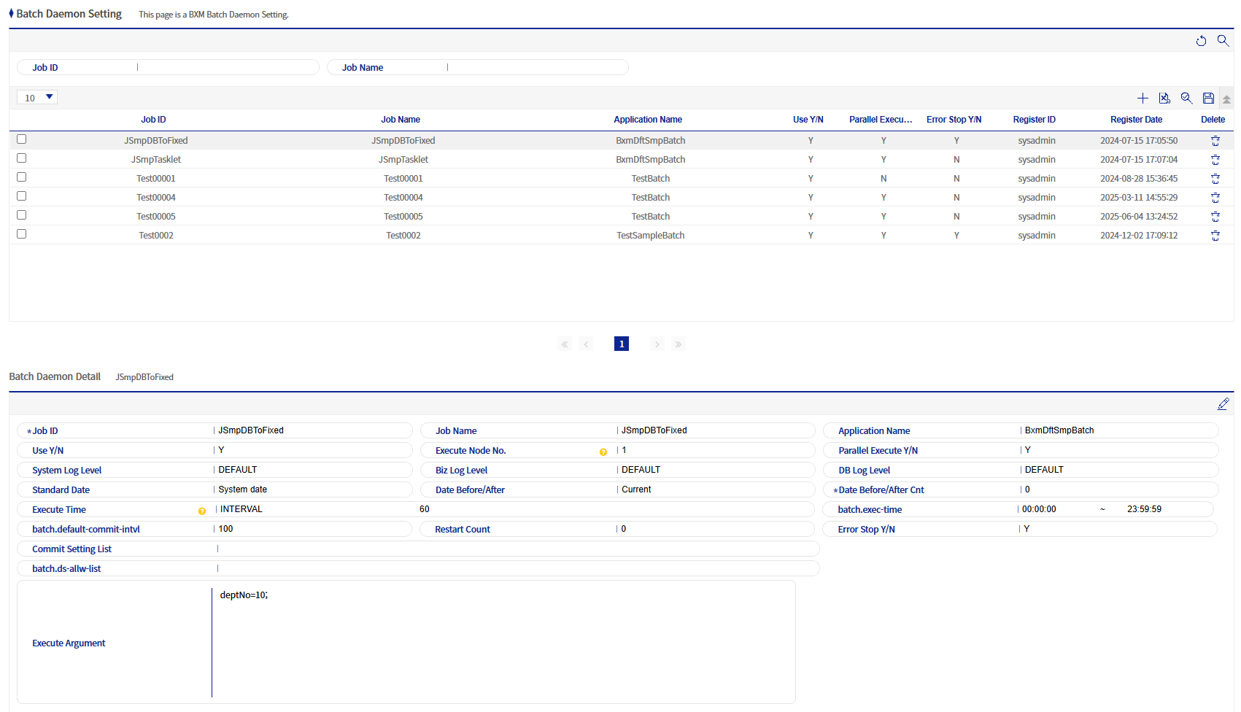Open the Execute Time help tooltip icon
Screen dimensions: 1241x712
point(202,511)
